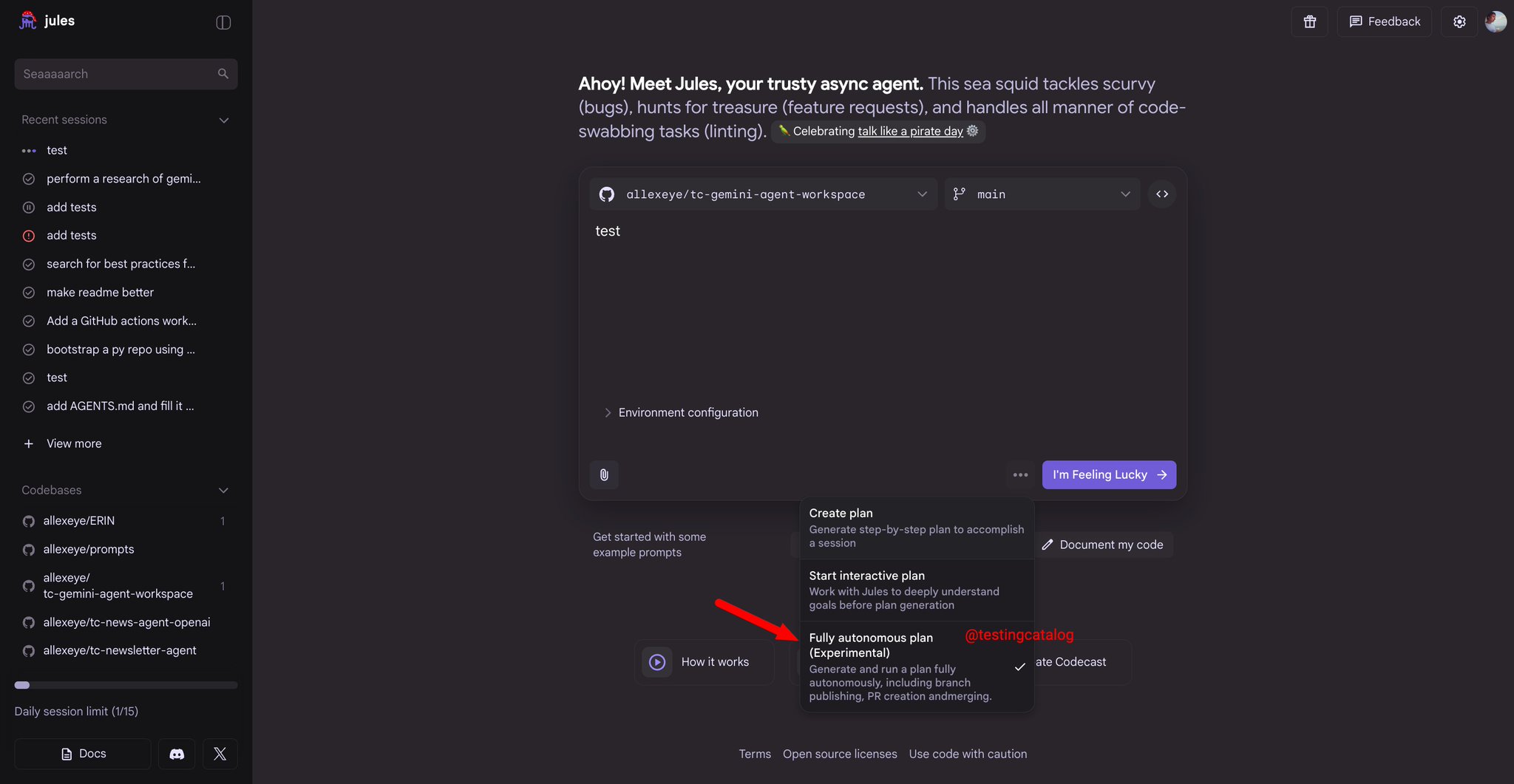Open the repository selector dropdown

click(764, 194)
